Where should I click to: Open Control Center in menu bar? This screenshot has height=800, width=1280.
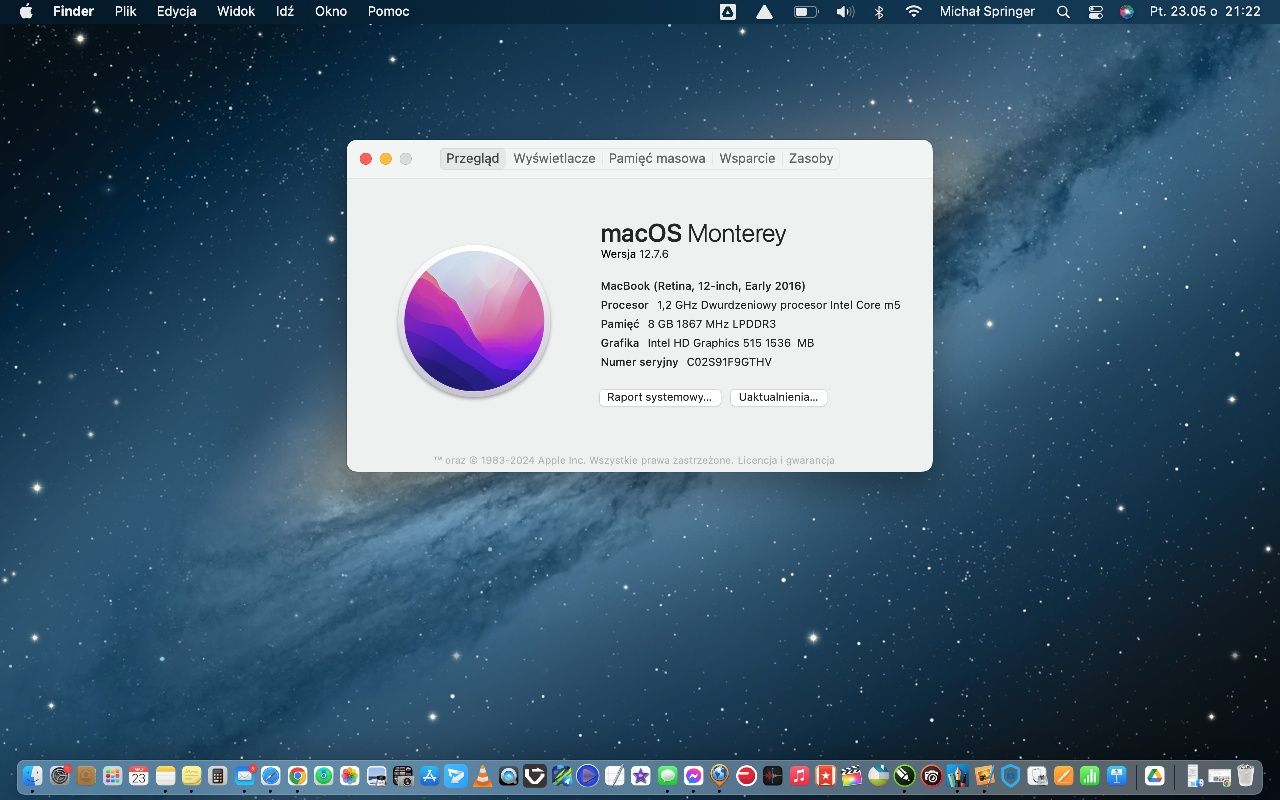click(1095, 12)
